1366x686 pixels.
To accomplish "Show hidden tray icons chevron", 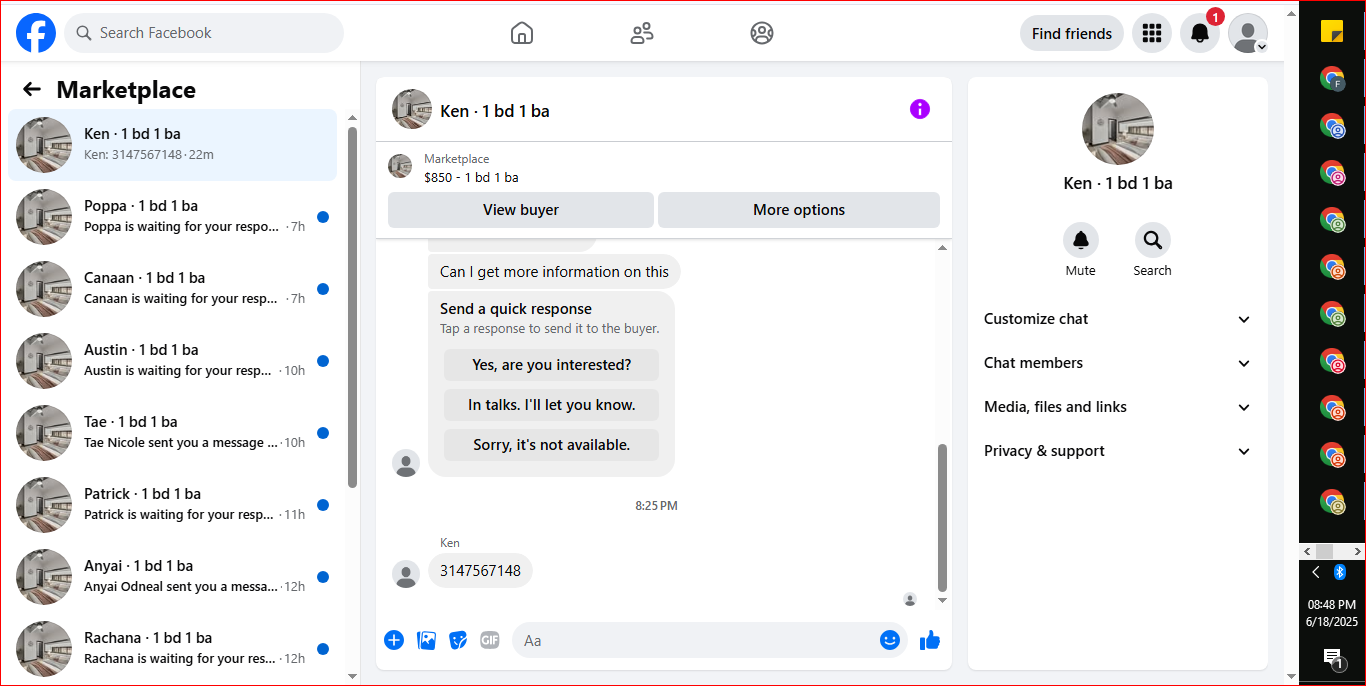I will point(1316,572).
